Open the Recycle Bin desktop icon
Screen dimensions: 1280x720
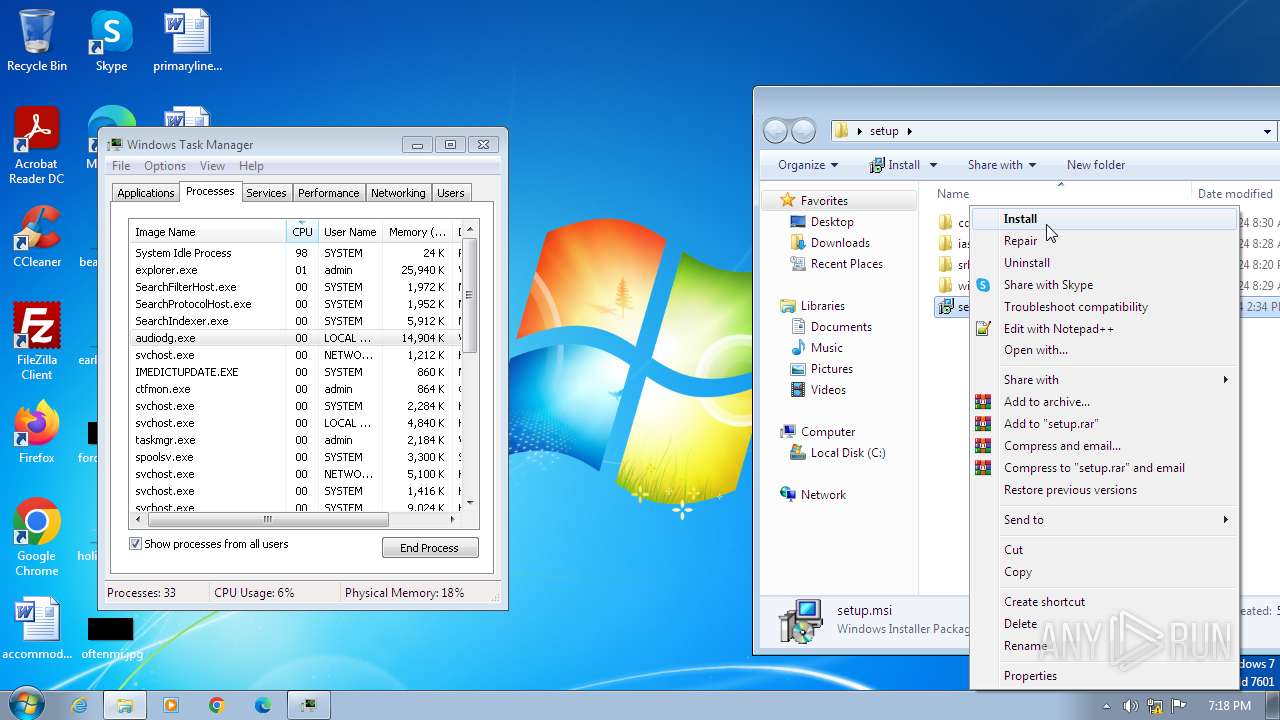(x=37, y=40)
